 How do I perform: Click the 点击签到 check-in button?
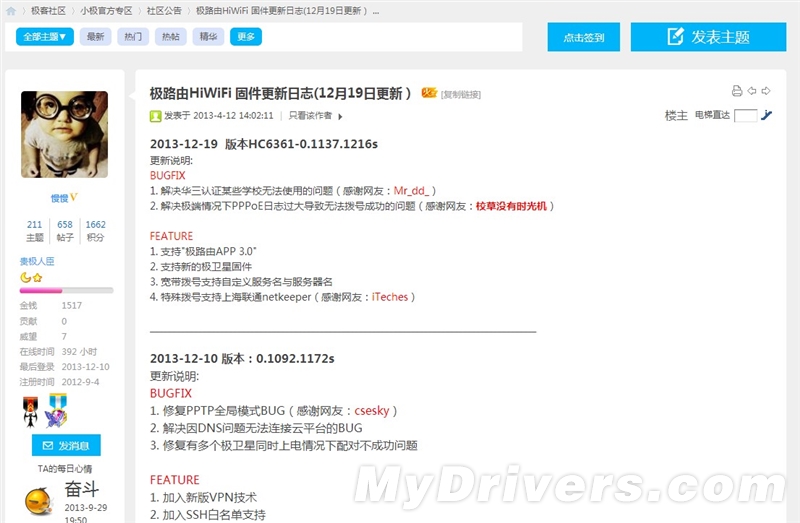coord(584,37)
